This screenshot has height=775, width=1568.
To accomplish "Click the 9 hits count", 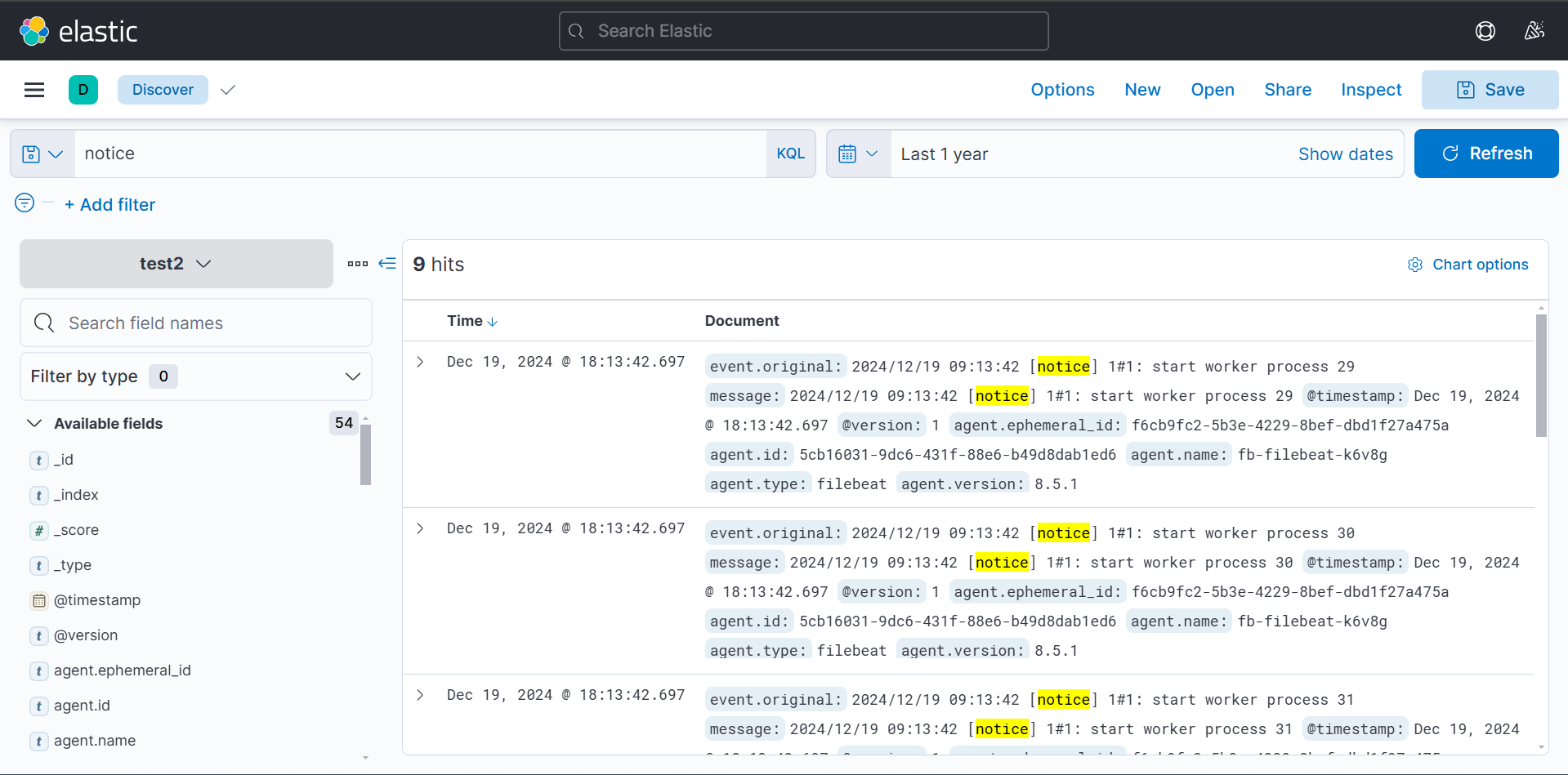I will (439, 265).
